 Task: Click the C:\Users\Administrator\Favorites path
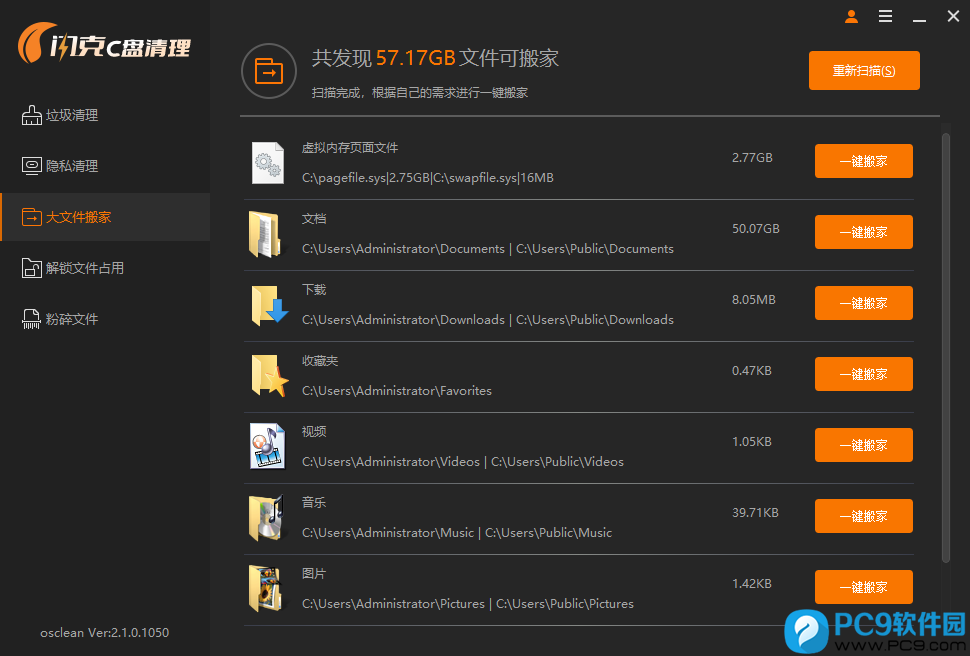(397, 391)
